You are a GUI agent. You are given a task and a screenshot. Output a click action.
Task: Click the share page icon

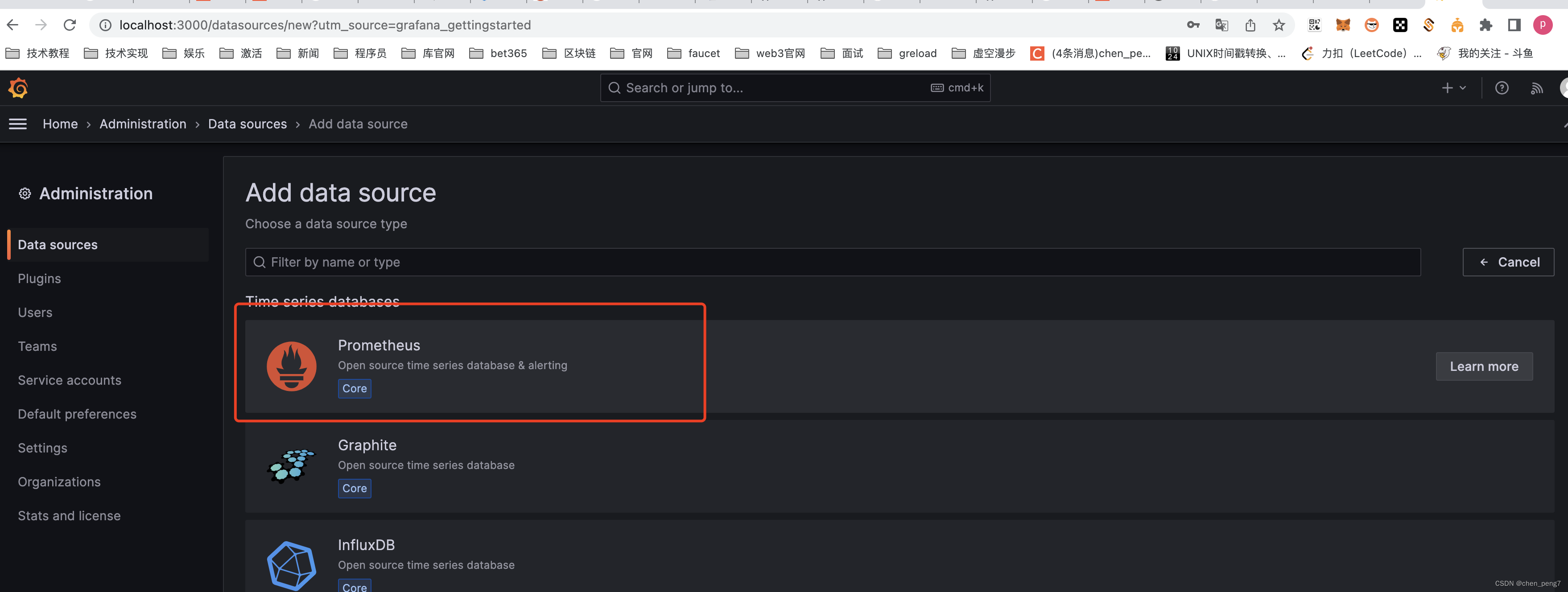tap(1250, 25)
